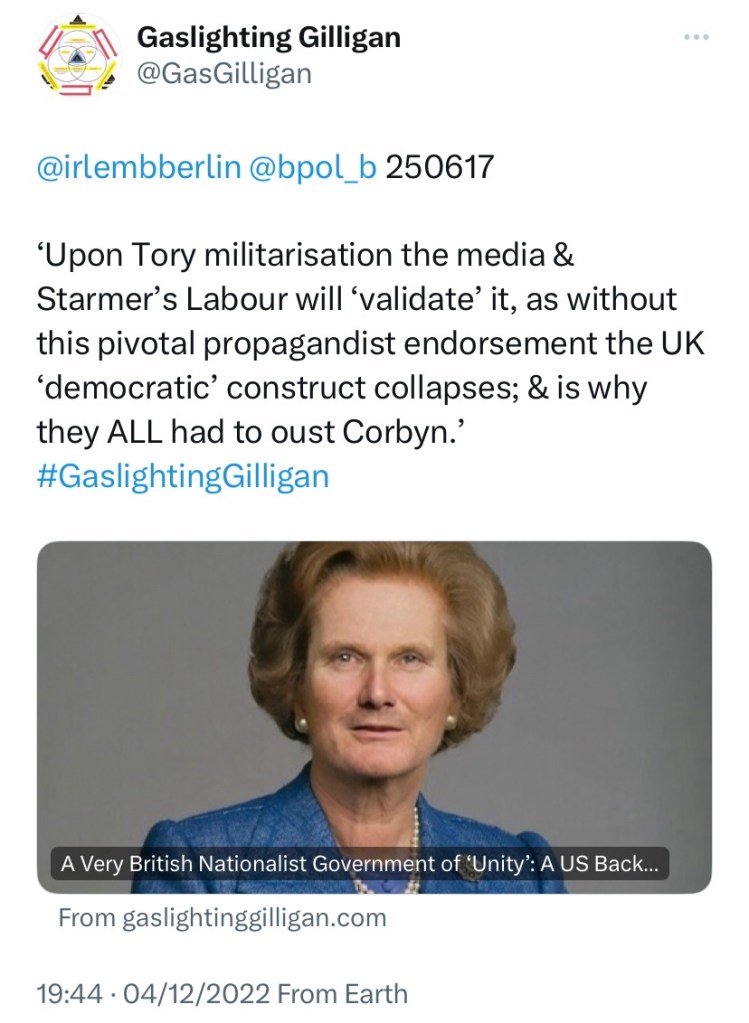This screenshot has height=1023, width=749.
Task: Click the 19:44 tweet time
Action: (68, 994)
